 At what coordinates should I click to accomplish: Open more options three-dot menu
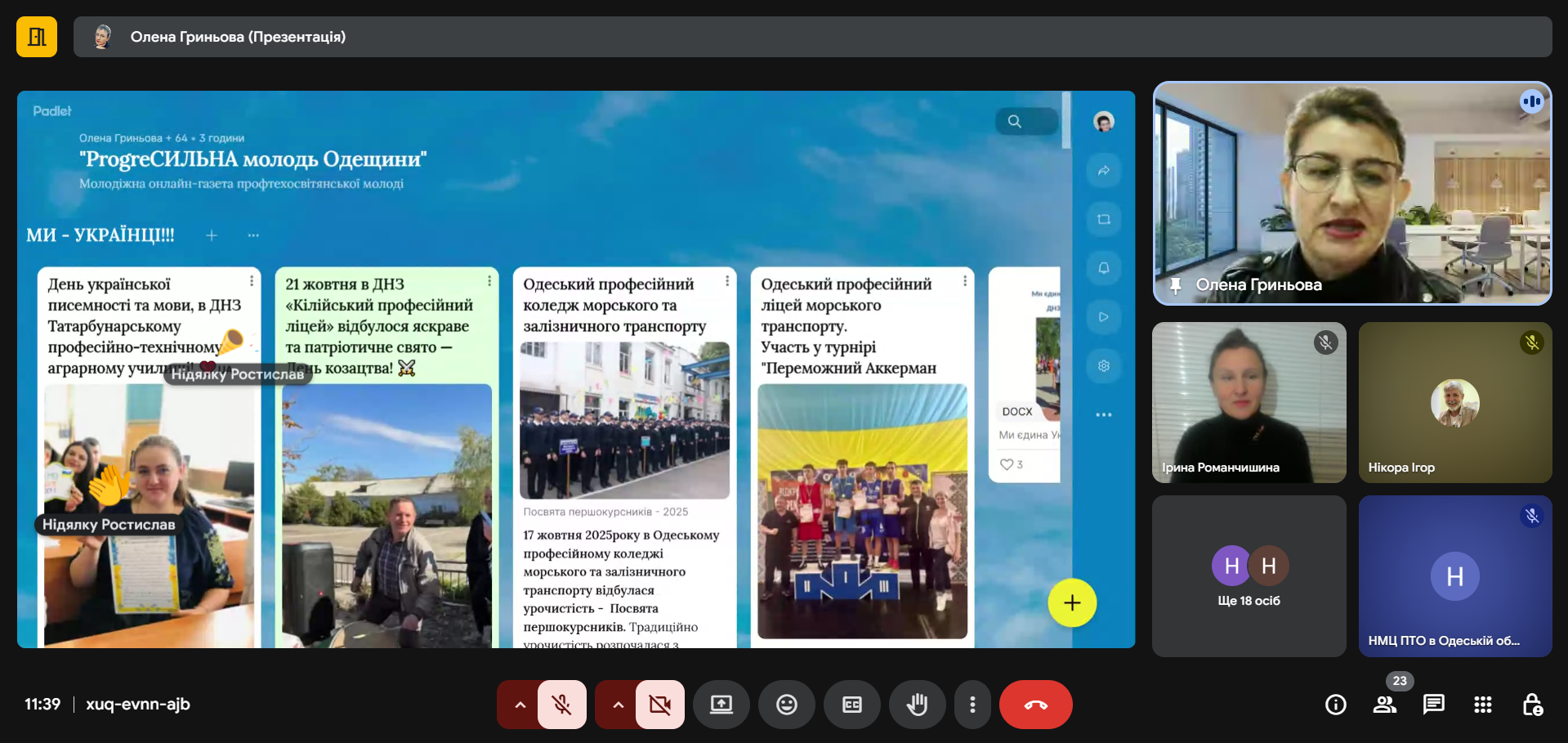(972, 704)
